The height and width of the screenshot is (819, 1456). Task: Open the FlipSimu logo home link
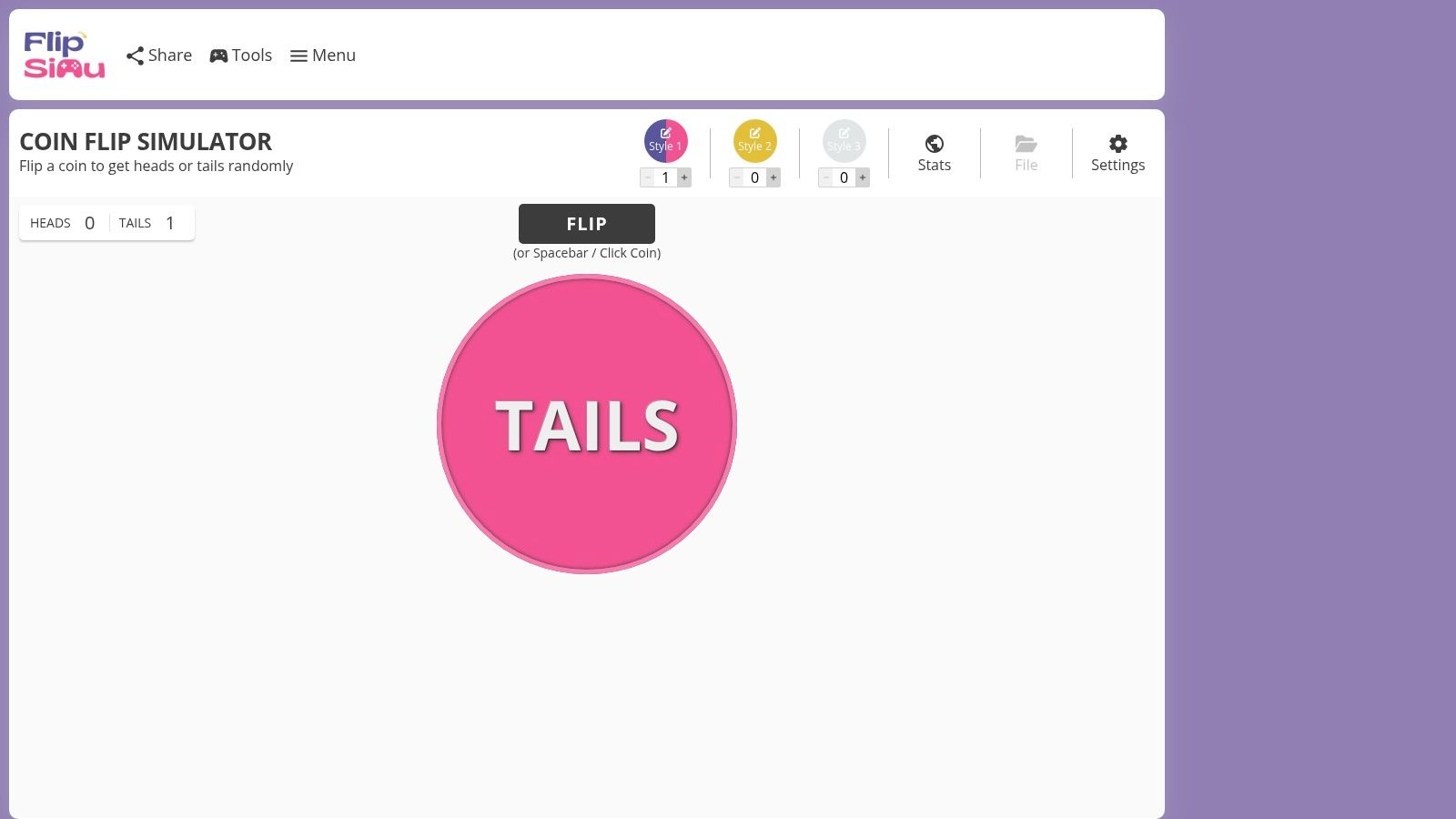(65, 55)
